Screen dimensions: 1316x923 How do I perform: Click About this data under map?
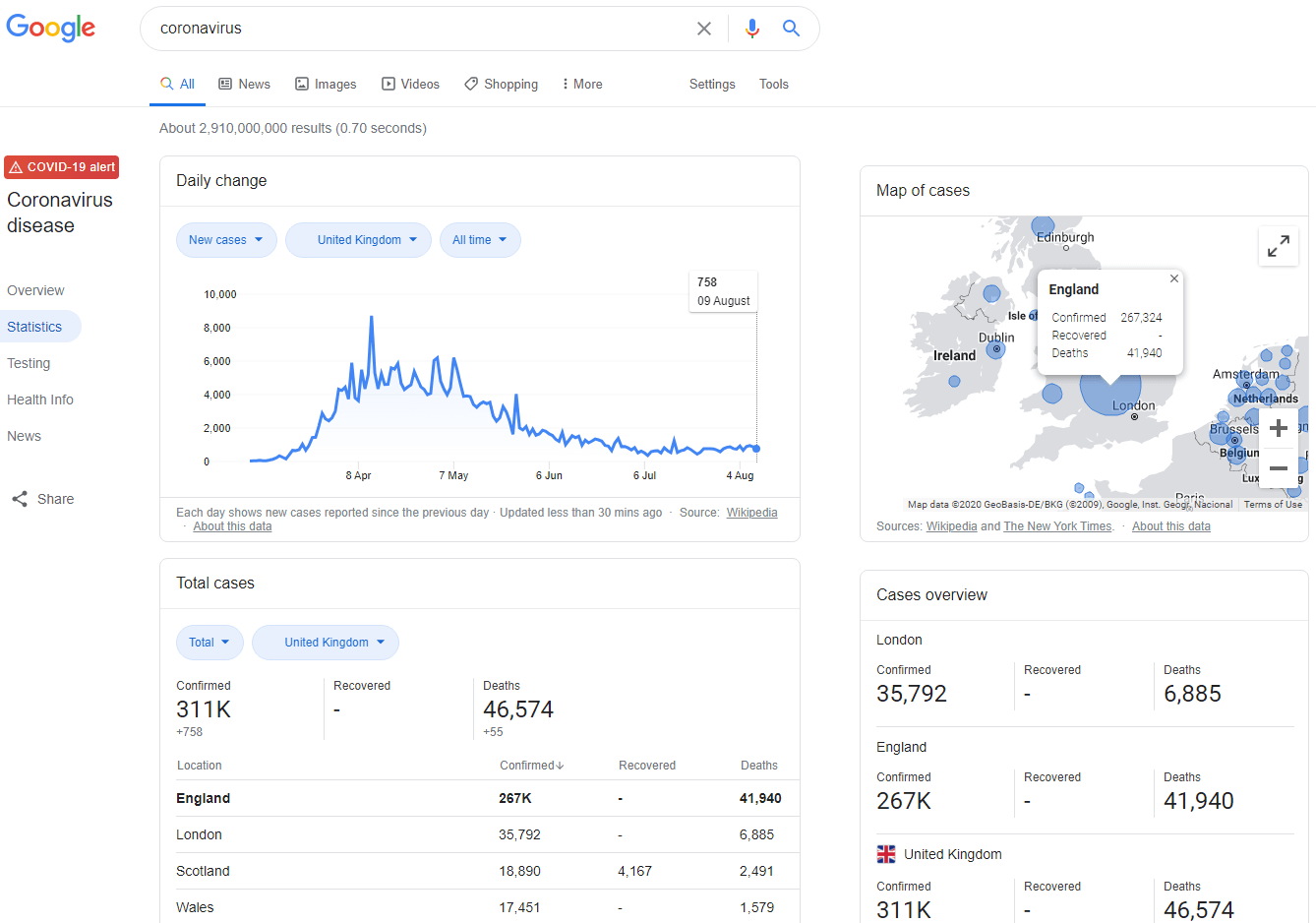pos(1170,526)
